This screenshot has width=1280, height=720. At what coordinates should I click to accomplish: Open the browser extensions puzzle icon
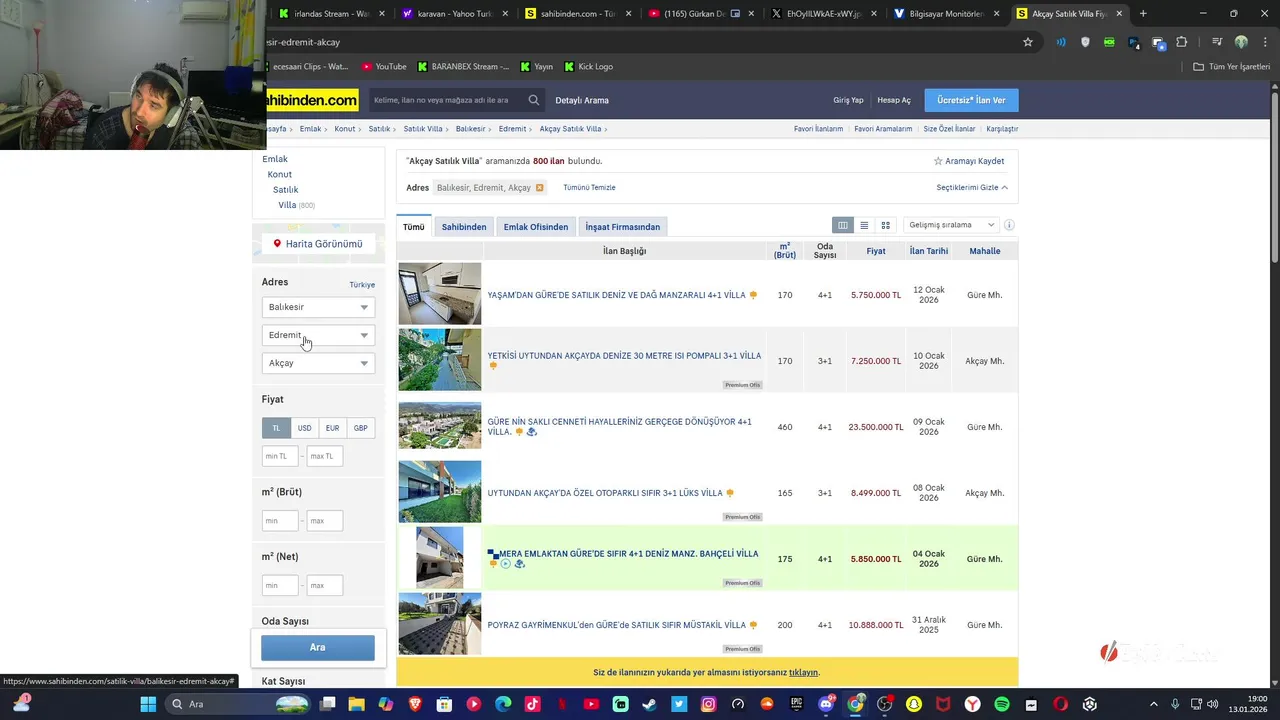[x=1182, y=42]
